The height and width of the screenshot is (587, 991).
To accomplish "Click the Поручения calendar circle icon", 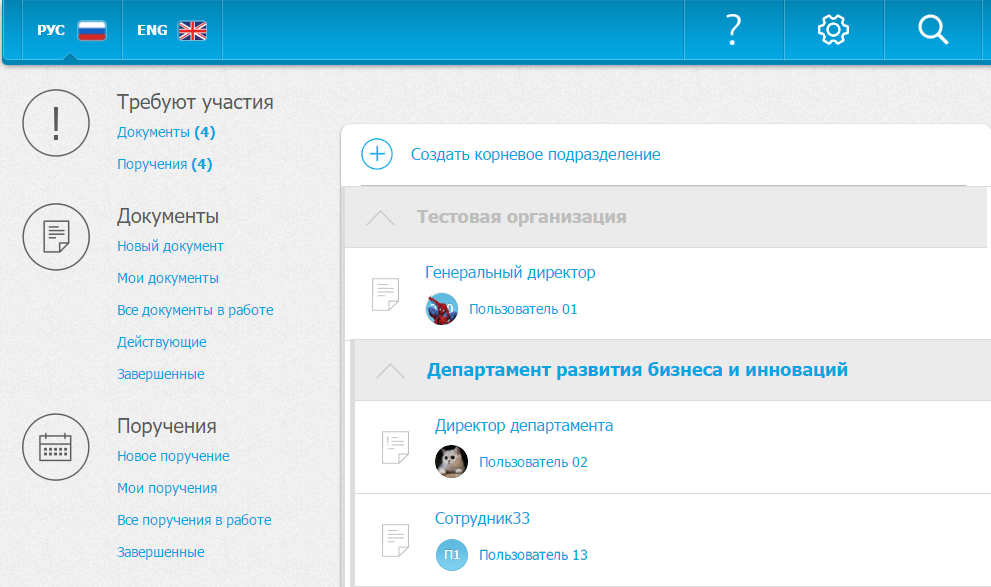I will (56, 447).
